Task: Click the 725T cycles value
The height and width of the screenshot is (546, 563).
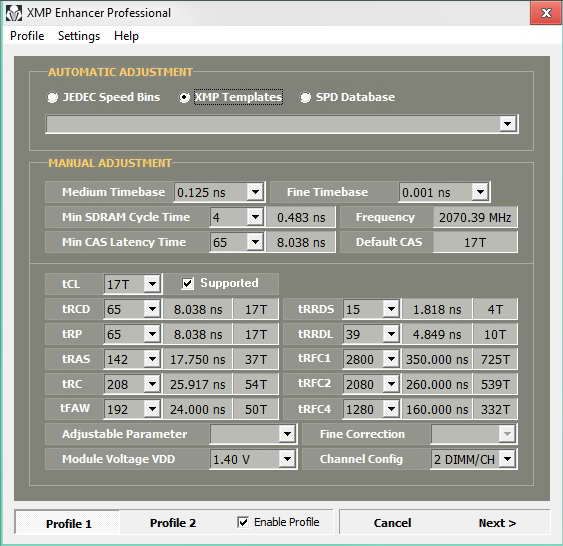Action: [495, 359]
